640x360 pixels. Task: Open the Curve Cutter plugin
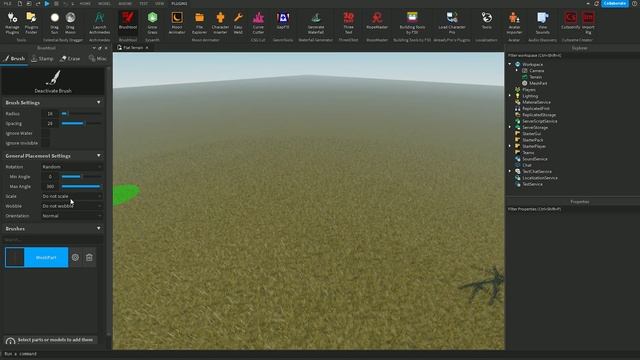pyautogui.click(x=258, y=23)
